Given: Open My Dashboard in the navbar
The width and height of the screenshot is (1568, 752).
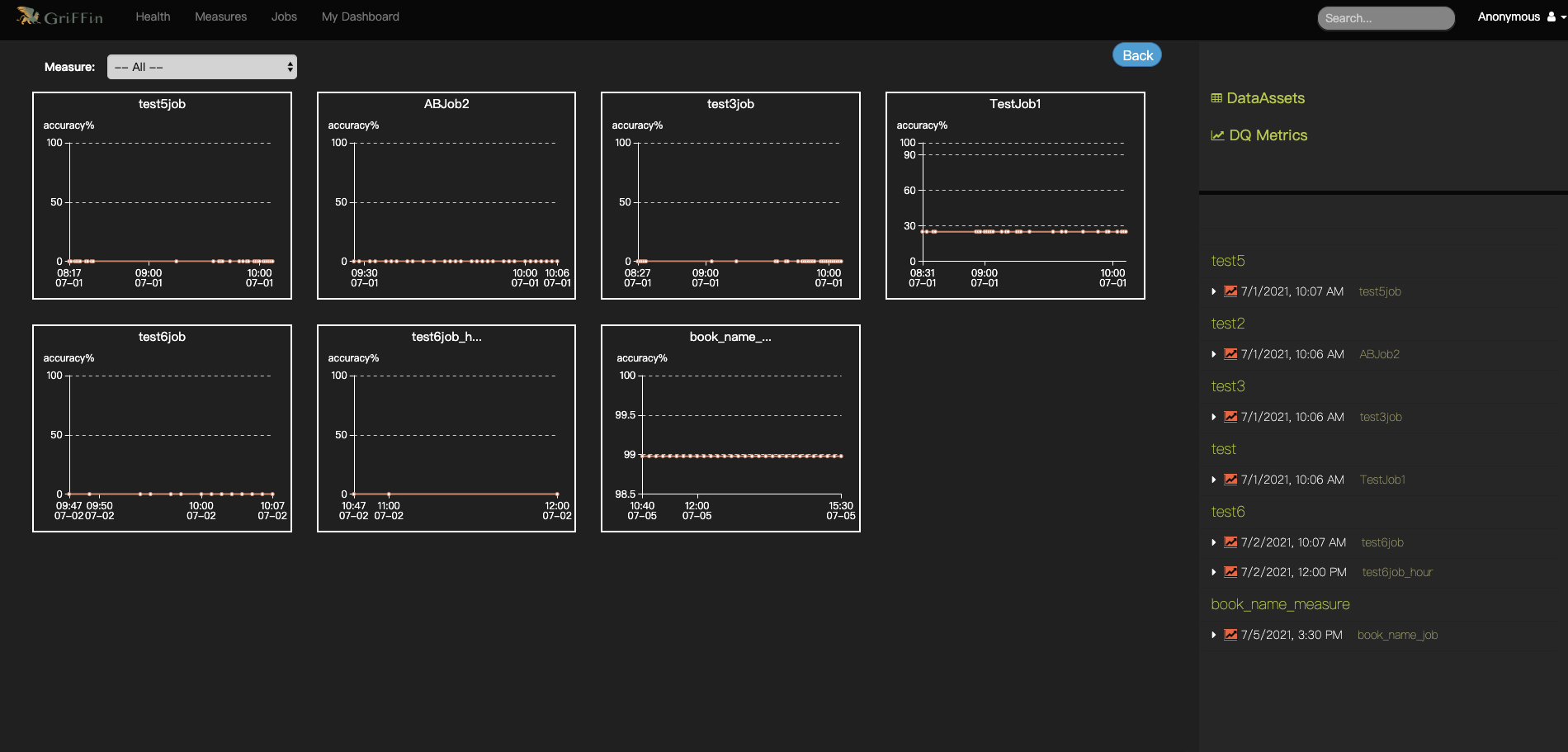Looking at the screenshot, I should (x=360, y=17).
